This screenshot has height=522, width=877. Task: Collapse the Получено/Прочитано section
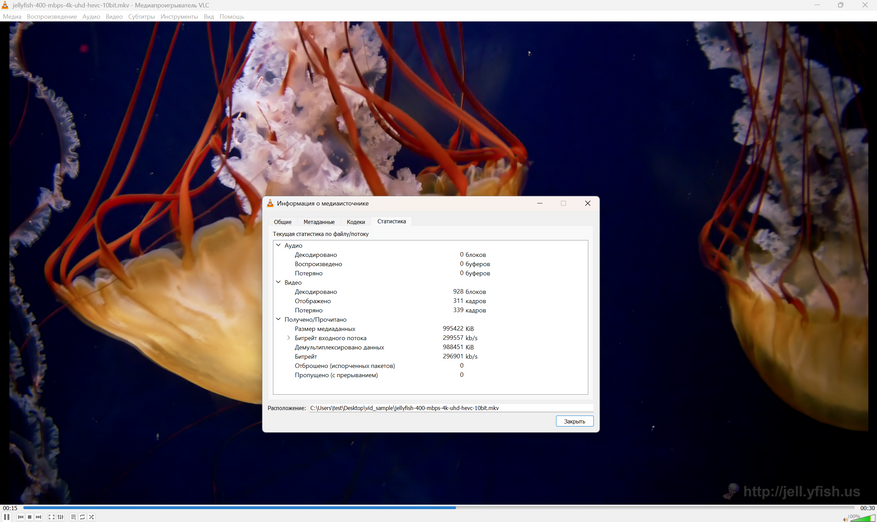point(278,320)
